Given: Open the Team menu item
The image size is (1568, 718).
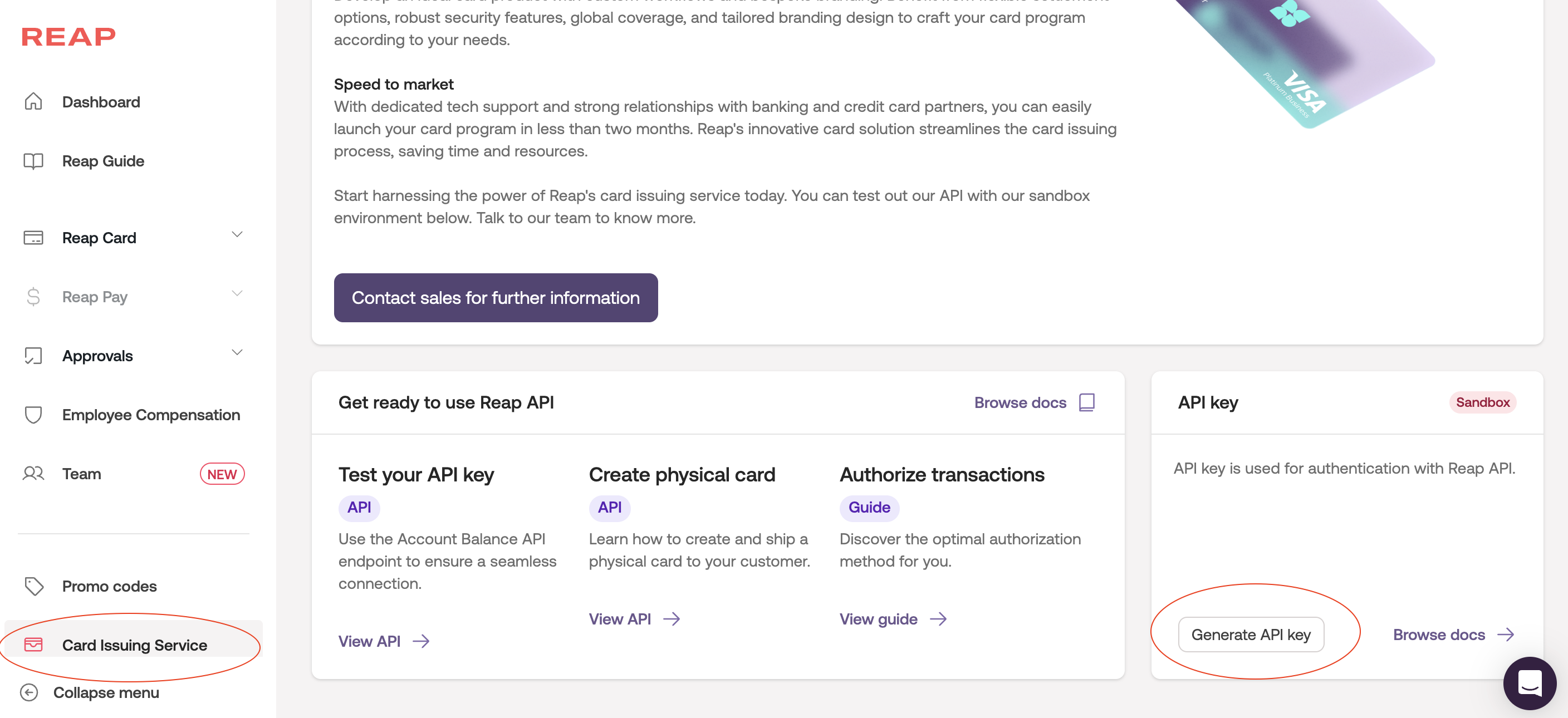Looking at the screenshot, I should click(133, 474).
